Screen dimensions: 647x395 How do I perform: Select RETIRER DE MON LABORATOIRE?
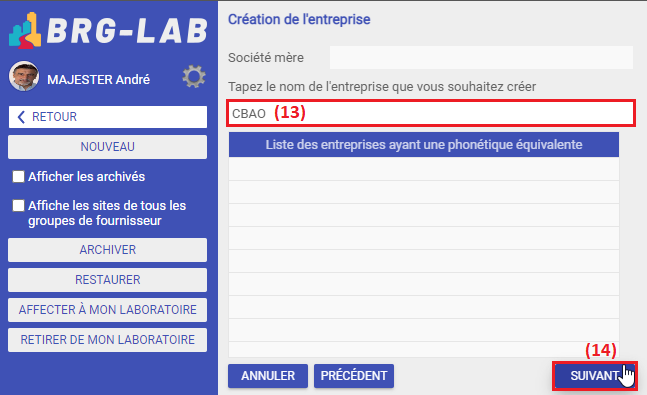[108, 340]
